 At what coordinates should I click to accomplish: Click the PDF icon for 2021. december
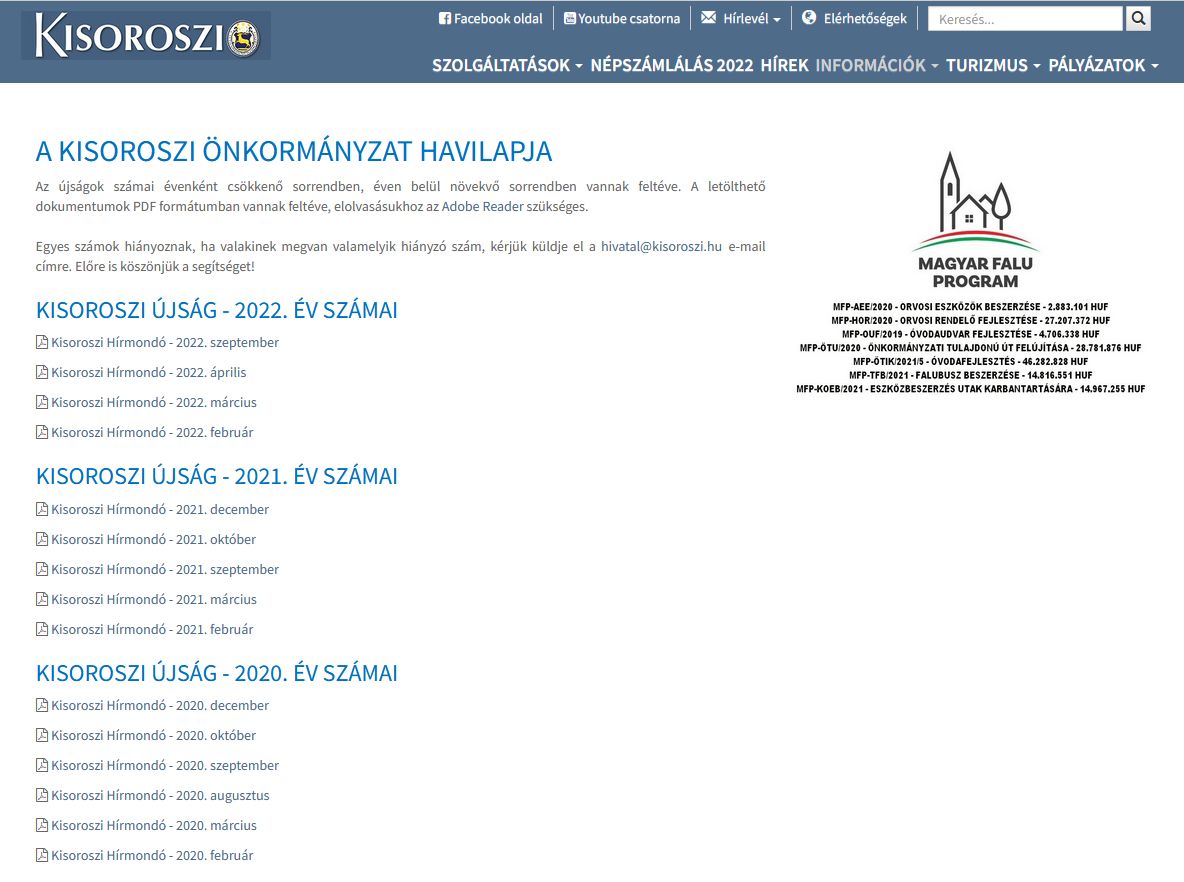42,509
